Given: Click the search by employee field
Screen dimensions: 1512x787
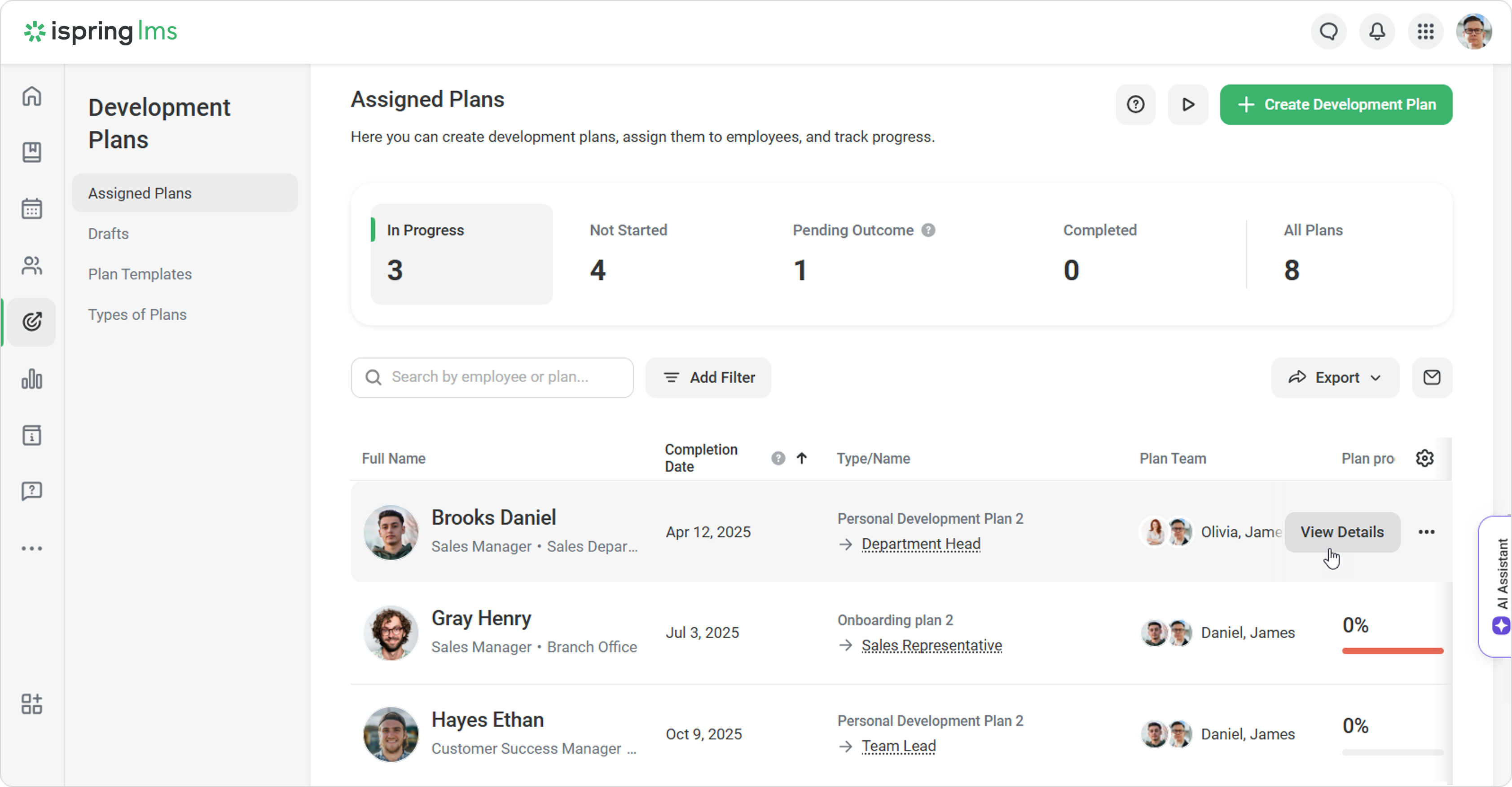Looking at the screenshot, I should tap(499, 377).
